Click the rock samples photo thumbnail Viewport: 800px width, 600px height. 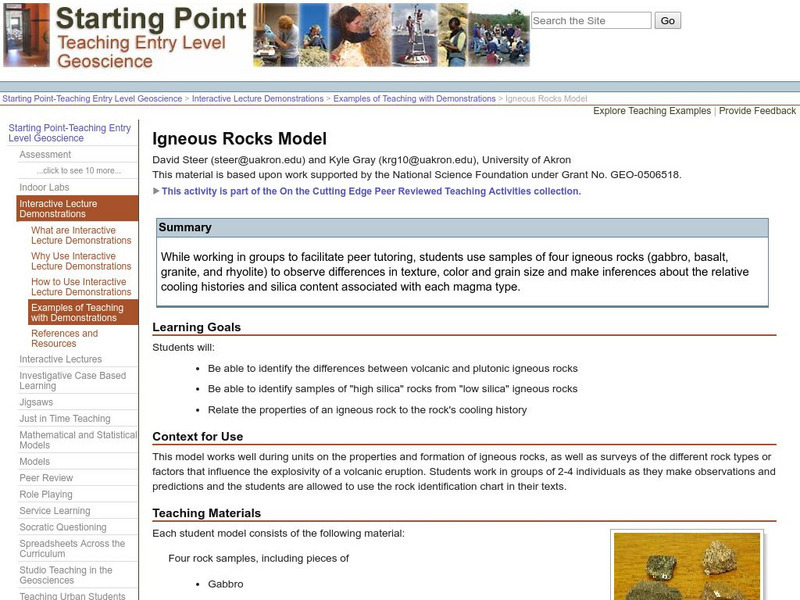click(687, 565)
